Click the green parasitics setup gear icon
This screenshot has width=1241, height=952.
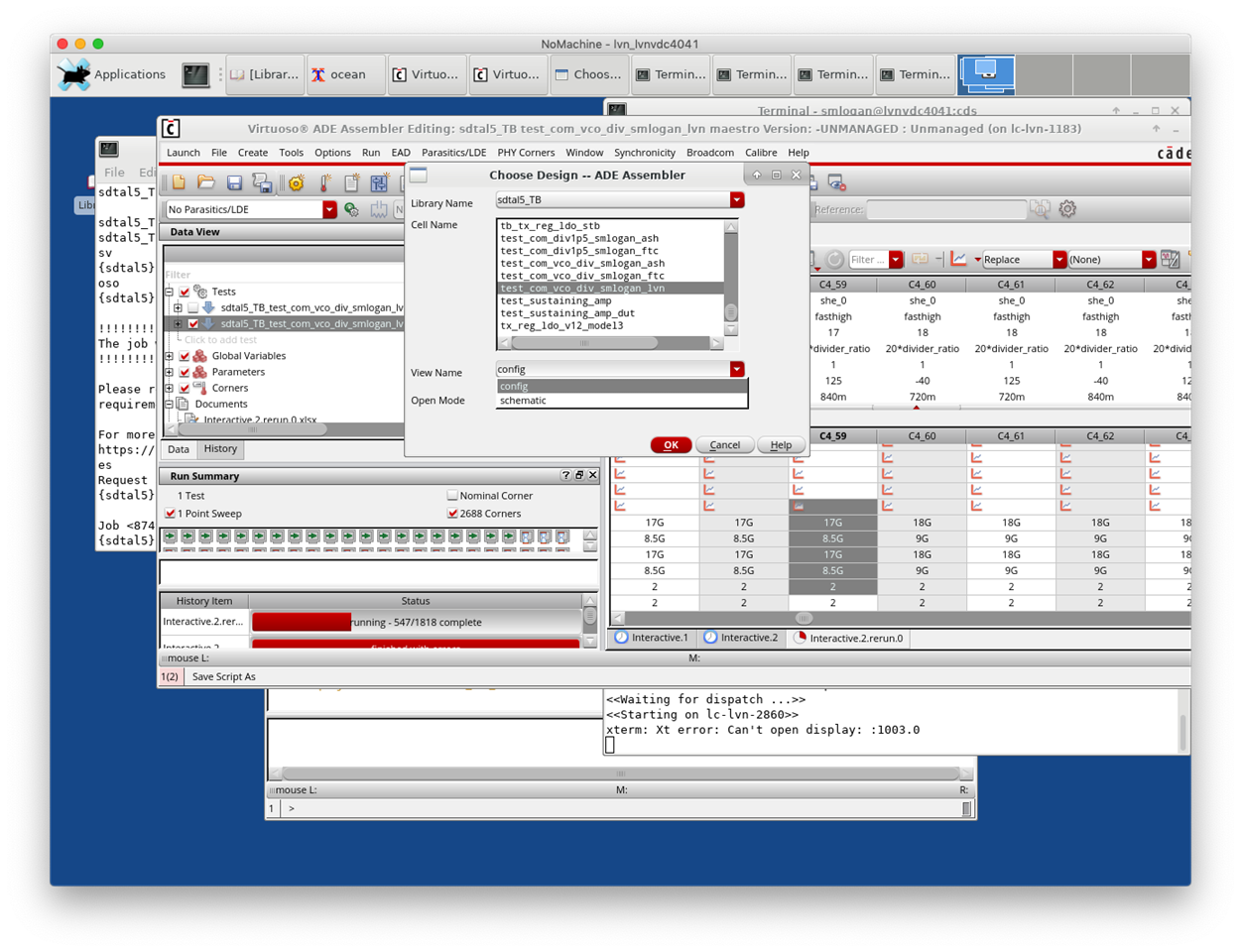(x=351, y=209)
